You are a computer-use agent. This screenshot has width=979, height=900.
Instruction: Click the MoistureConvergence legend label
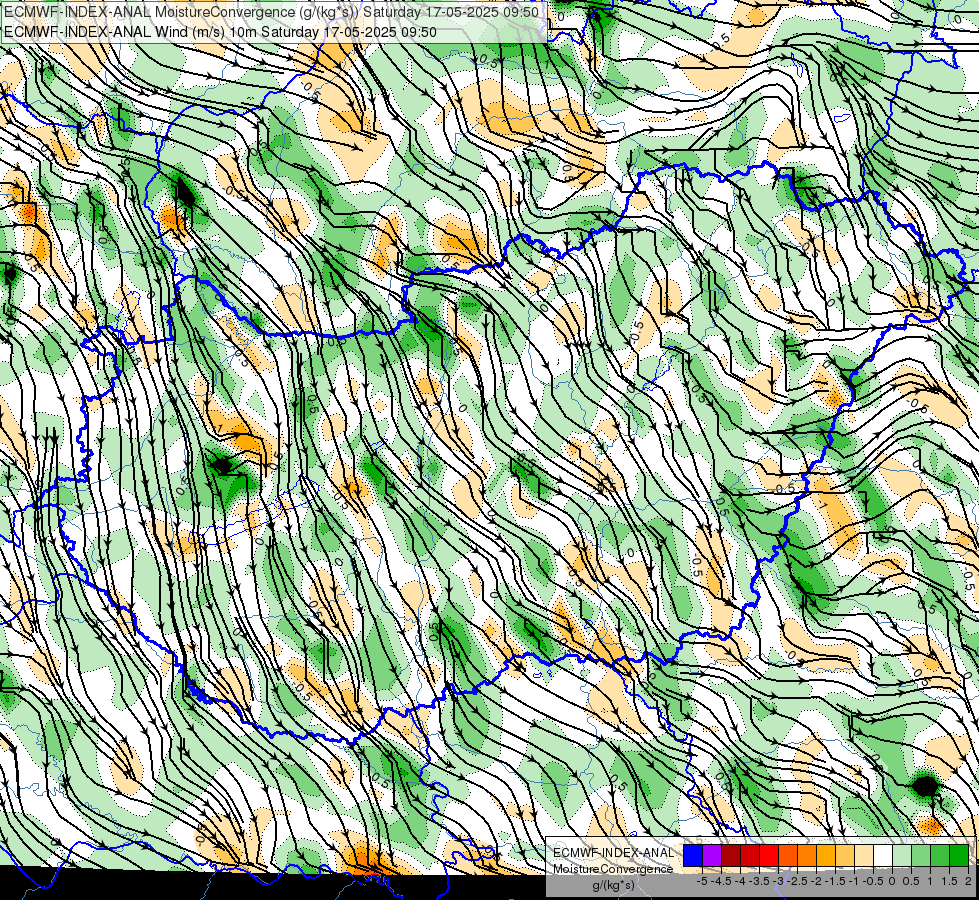(x=613, y=869)
